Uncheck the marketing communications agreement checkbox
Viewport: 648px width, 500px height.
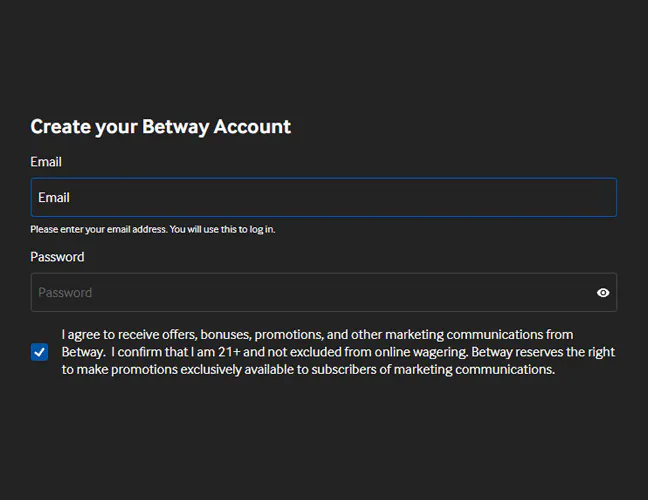[x=39, y=352]
